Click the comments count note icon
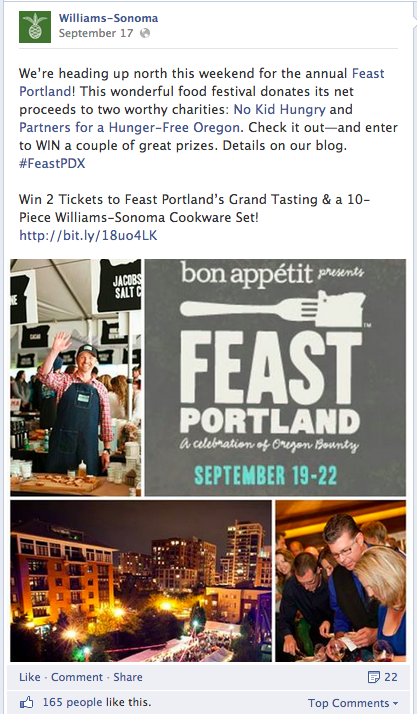This screenshot has height=714, width=417. pyautogui.click(x=373, y=677)
